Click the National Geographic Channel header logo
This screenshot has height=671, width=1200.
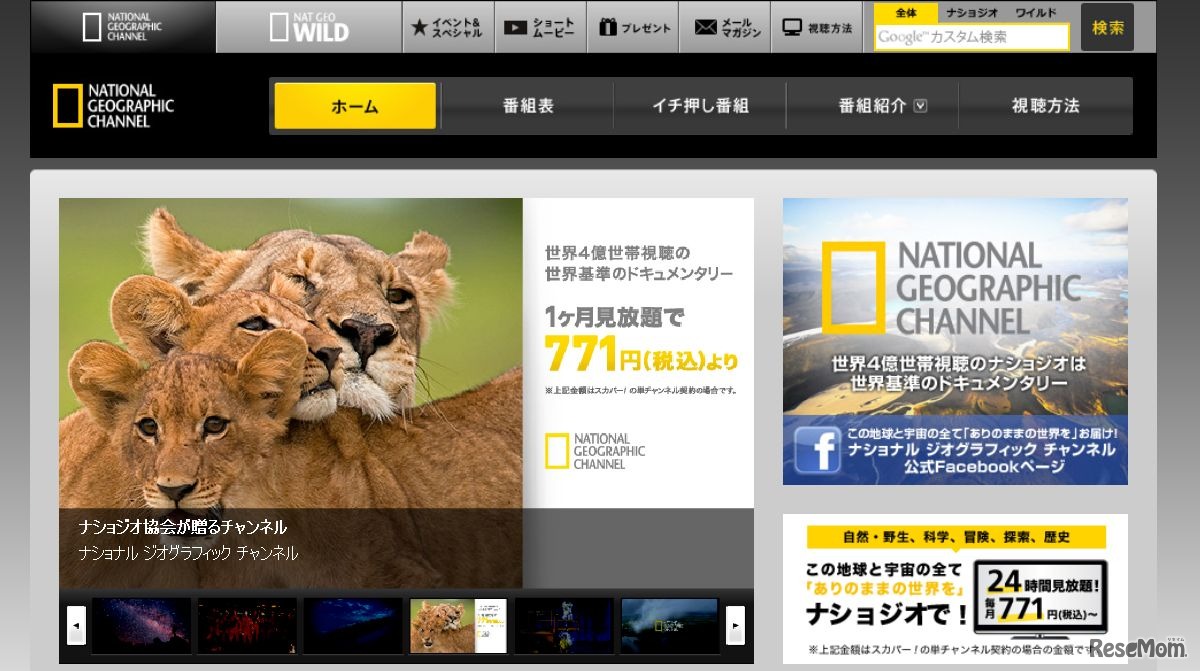tap(113, 106)
